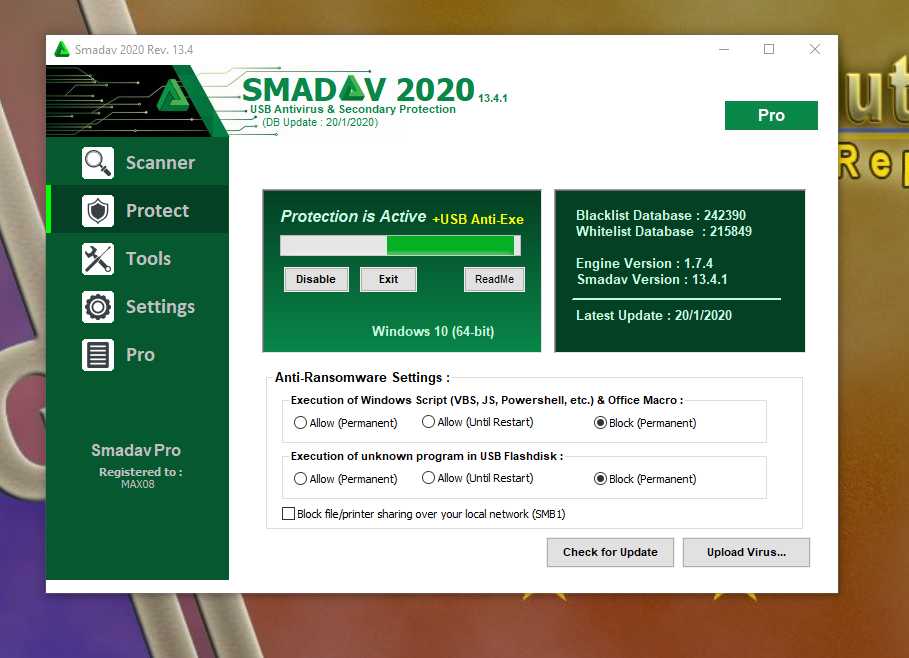This screenshot has width=909, height=658.
Task: Disable protection with the Disable button
Action: (x=316, y=279)
